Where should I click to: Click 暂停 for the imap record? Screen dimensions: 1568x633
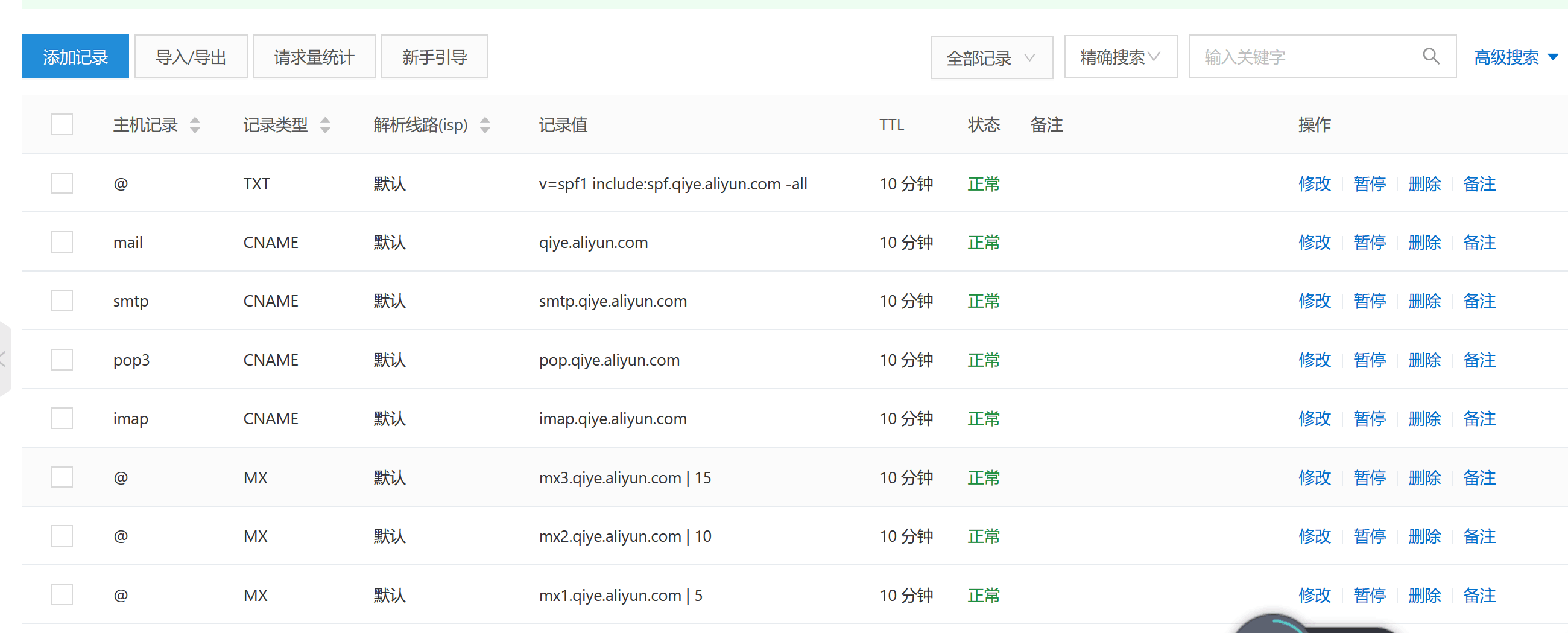(1370, 418)
